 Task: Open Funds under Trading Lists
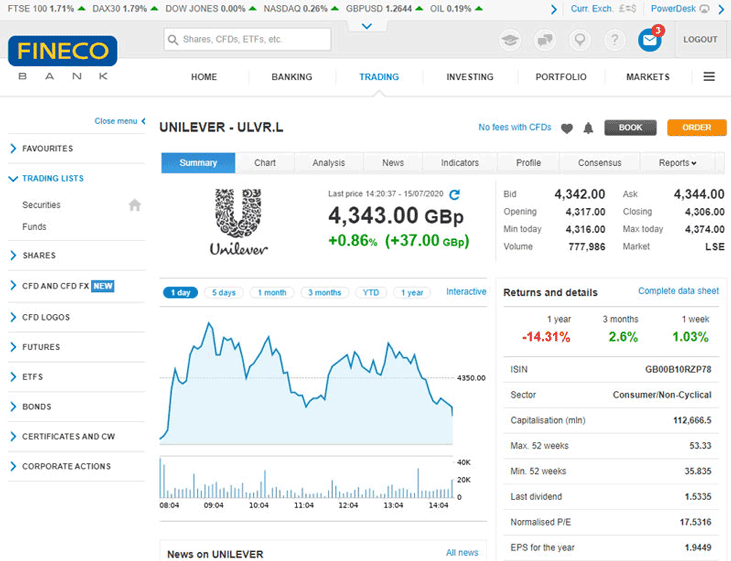(x=34, y=227)
